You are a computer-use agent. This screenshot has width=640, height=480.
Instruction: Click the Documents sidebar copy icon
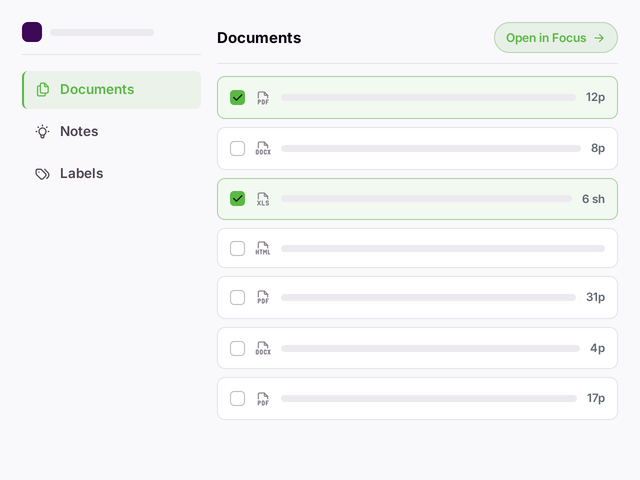click(x=43, y=89)
